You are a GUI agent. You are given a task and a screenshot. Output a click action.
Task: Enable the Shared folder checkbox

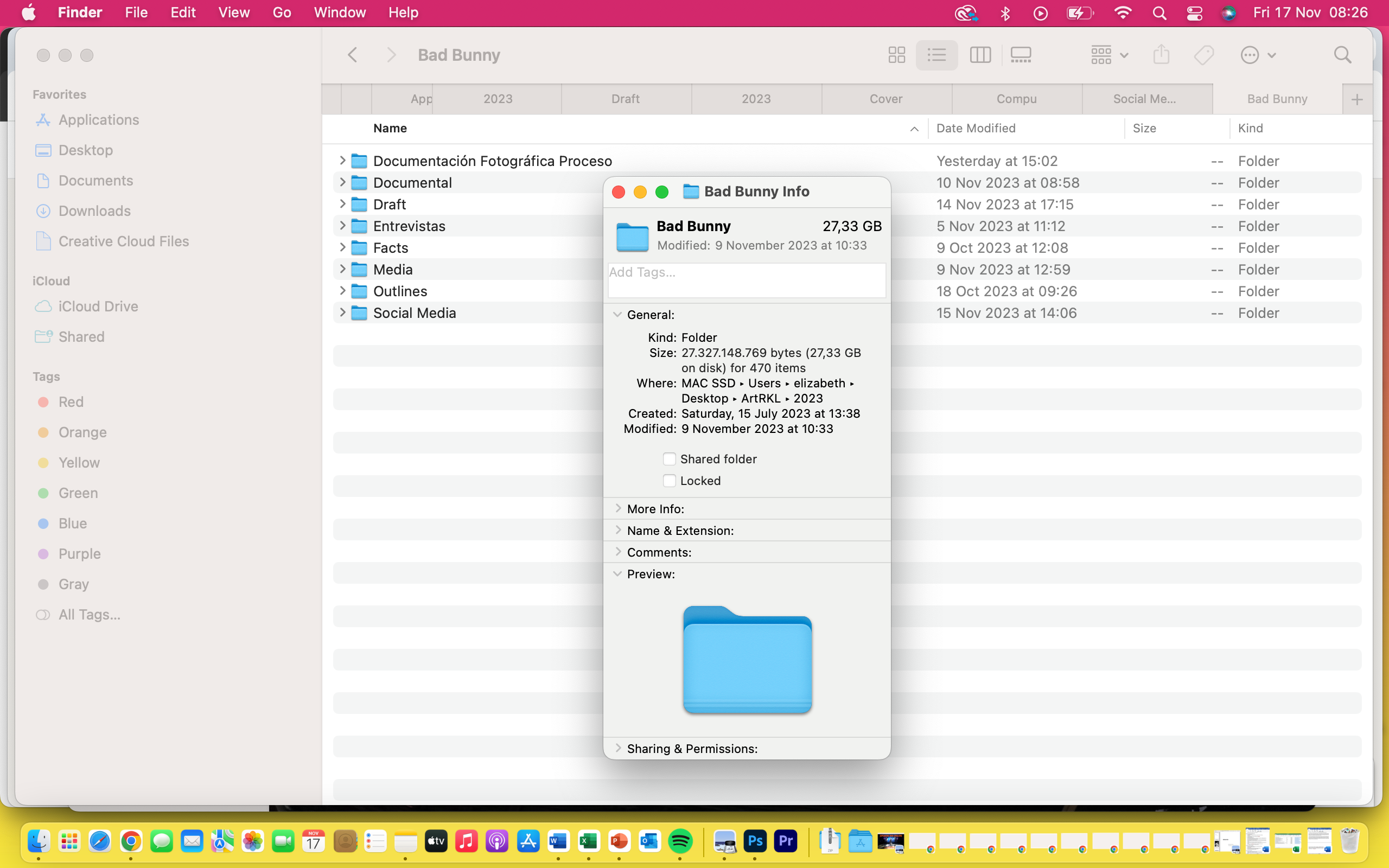coord(669,459)
